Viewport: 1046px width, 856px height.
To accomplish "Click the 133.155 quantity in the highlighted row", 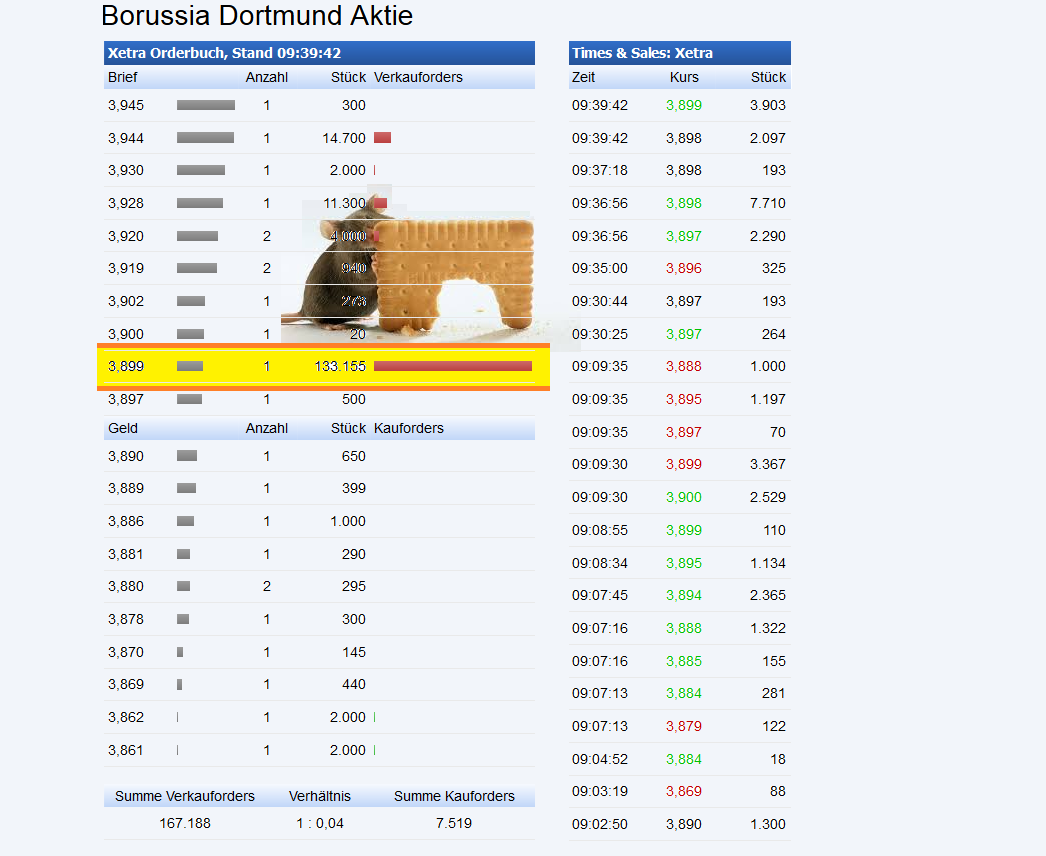I will click(340, 366).
